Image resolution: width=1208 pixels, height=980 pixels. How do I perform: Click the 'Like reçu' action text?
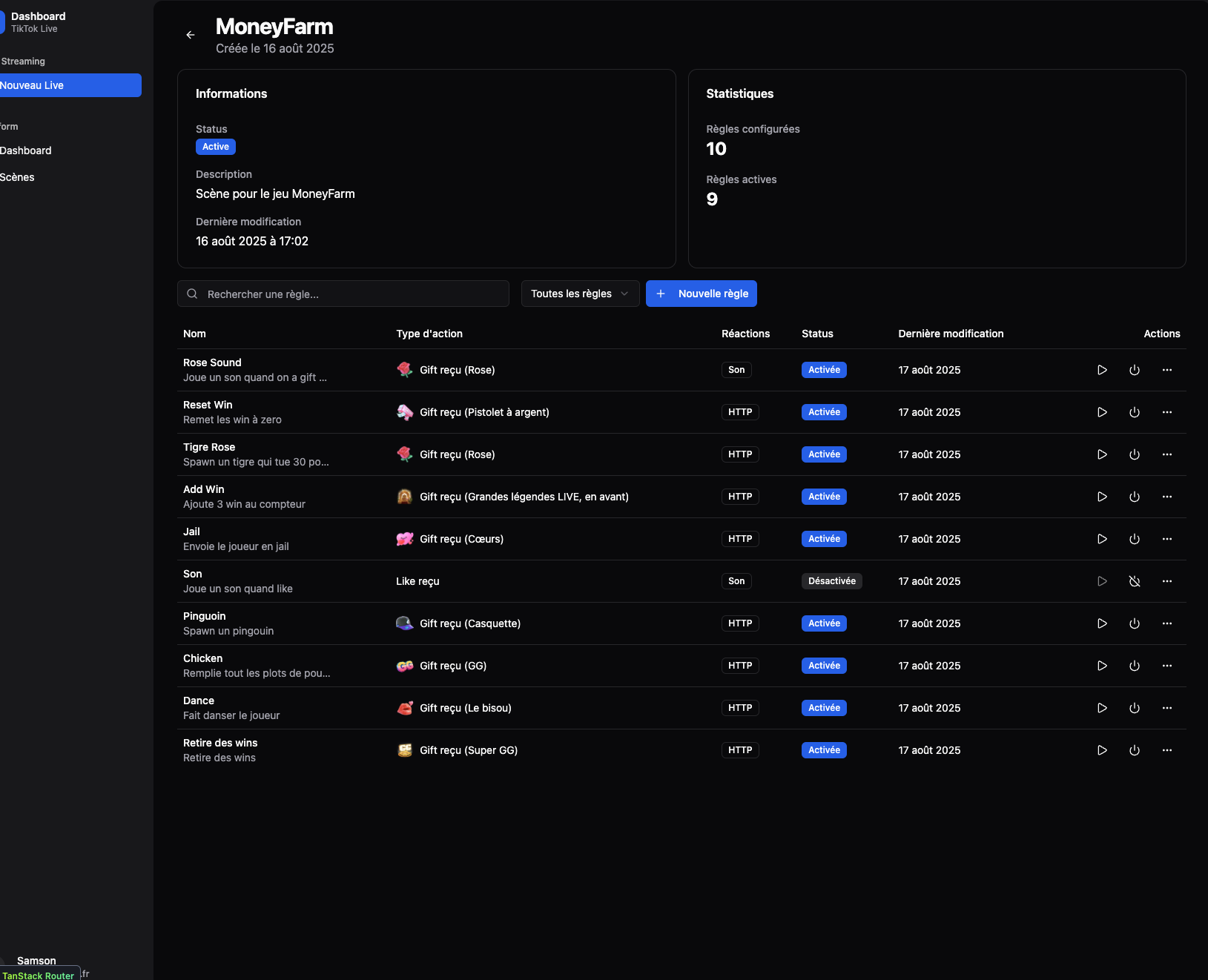point(417,581)
